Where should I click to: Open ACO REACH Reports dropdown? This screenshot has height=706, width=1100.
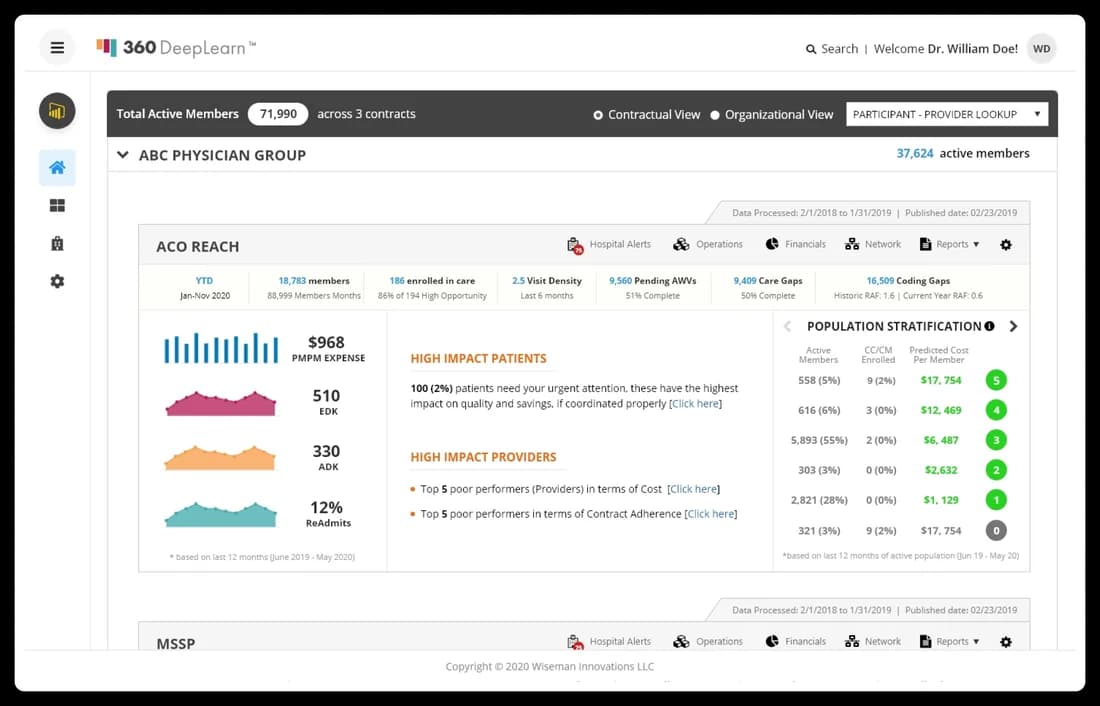pyautogui.click(x=949, y=244)
